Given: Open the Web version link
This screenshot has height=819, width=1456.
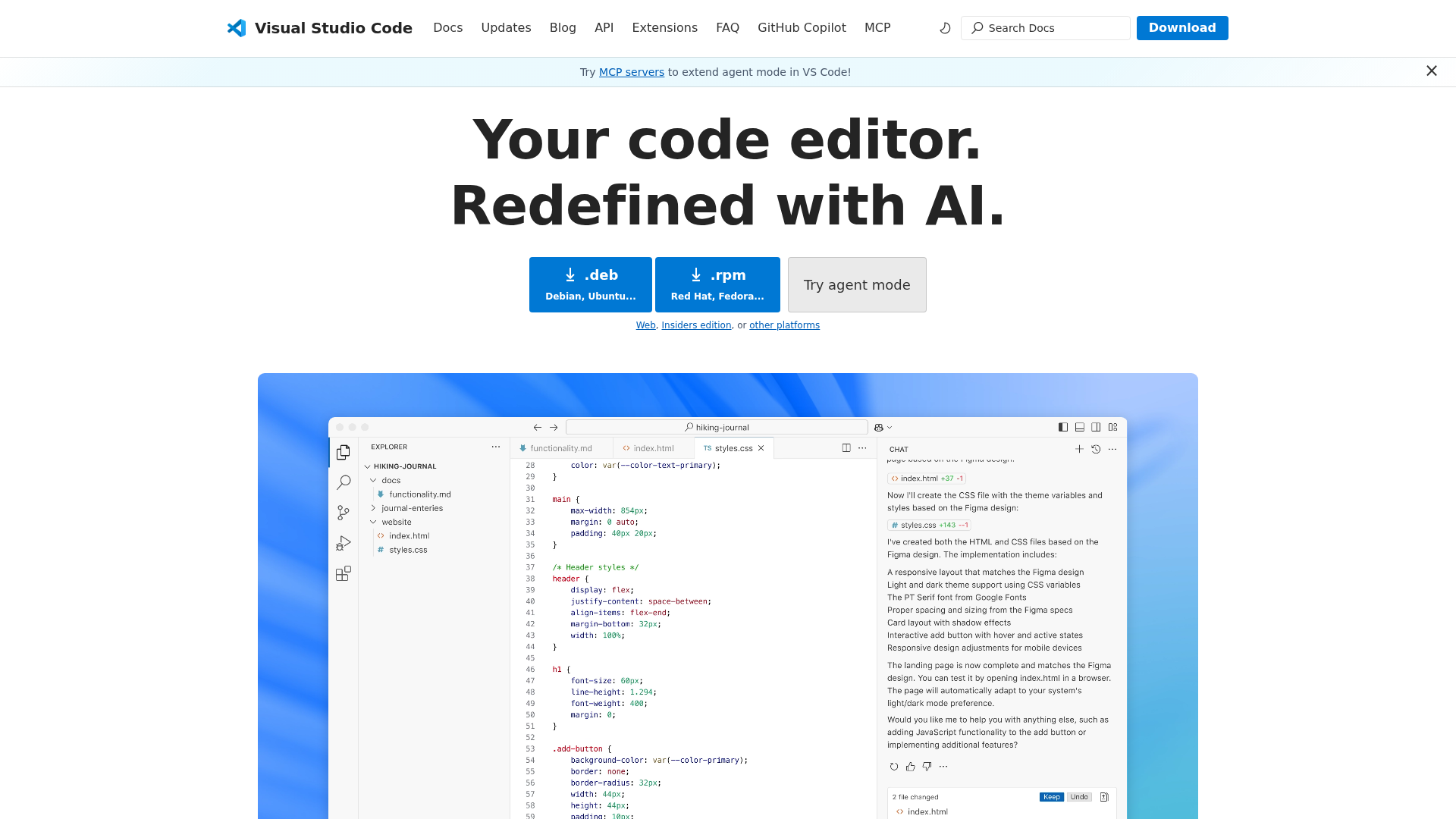Looking at the screenshot, I should click(x=645, y=325).
